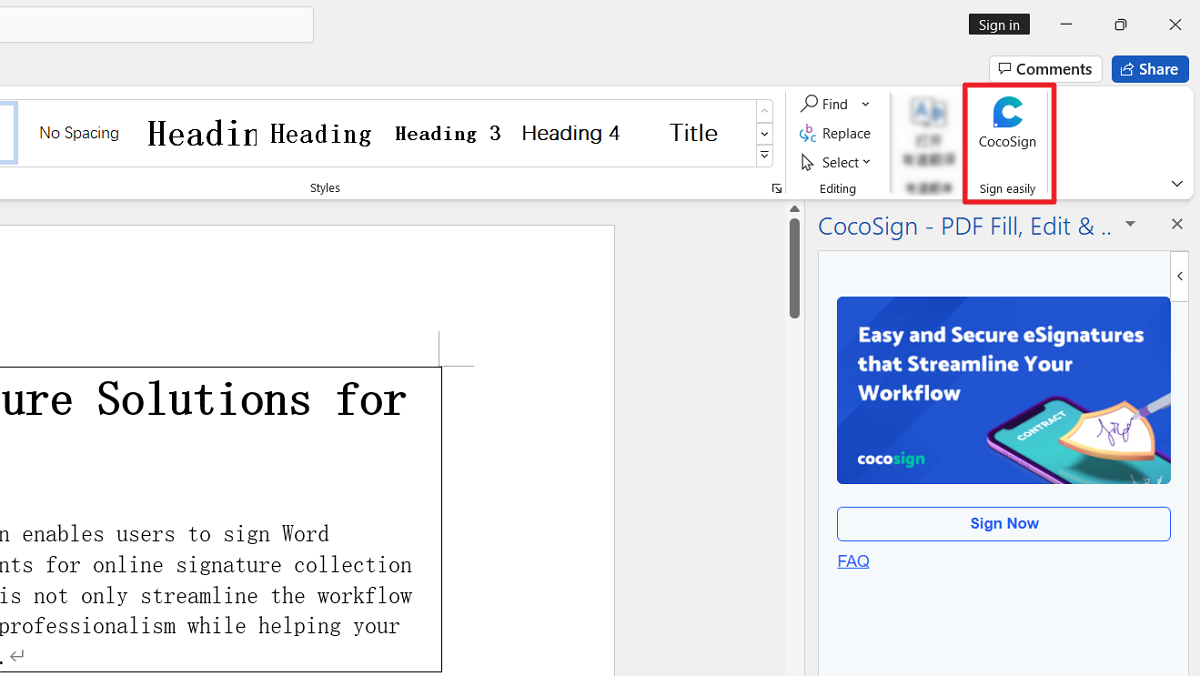Collapse the ribbon chevron
The image size is (1200, 676).
pyautogui.click(x=1176, y=184)
